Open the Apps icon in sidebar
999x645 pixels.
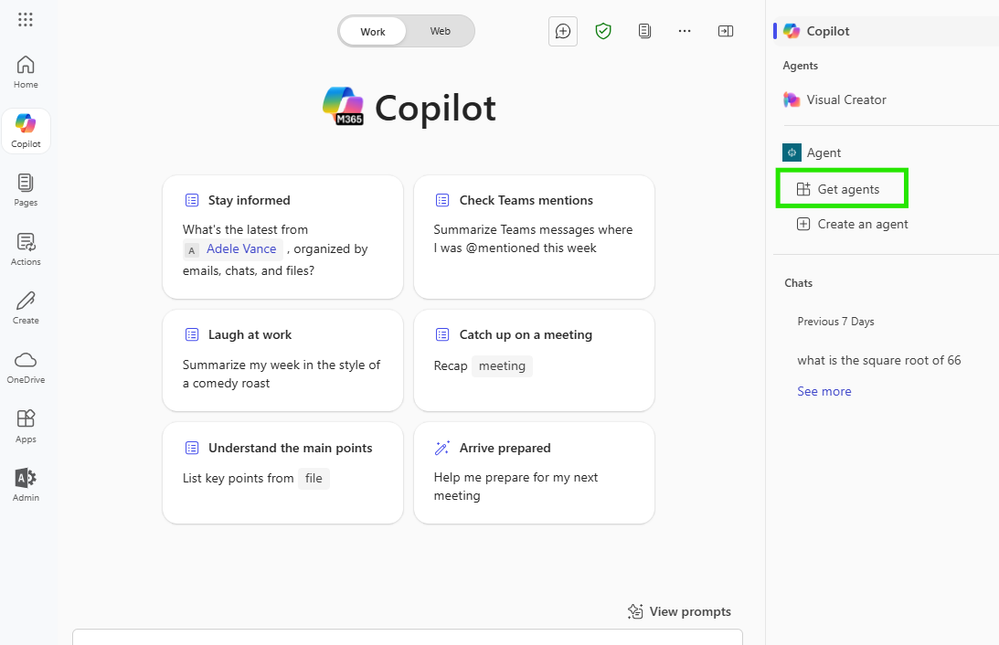(25, 426)
